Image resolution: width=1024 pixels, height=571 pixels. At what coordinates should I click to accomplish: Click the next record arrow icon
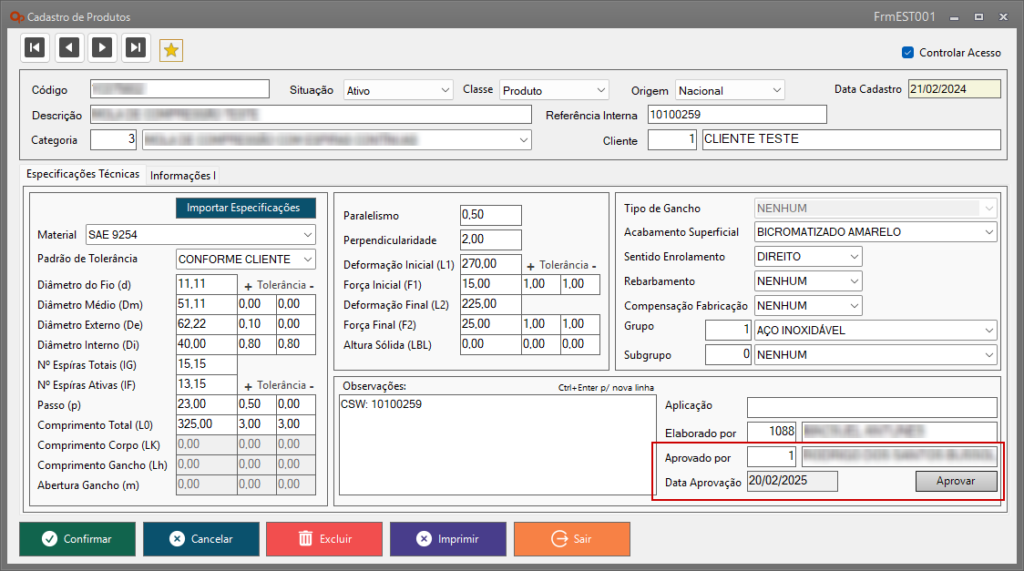click(x=102, y=48)
